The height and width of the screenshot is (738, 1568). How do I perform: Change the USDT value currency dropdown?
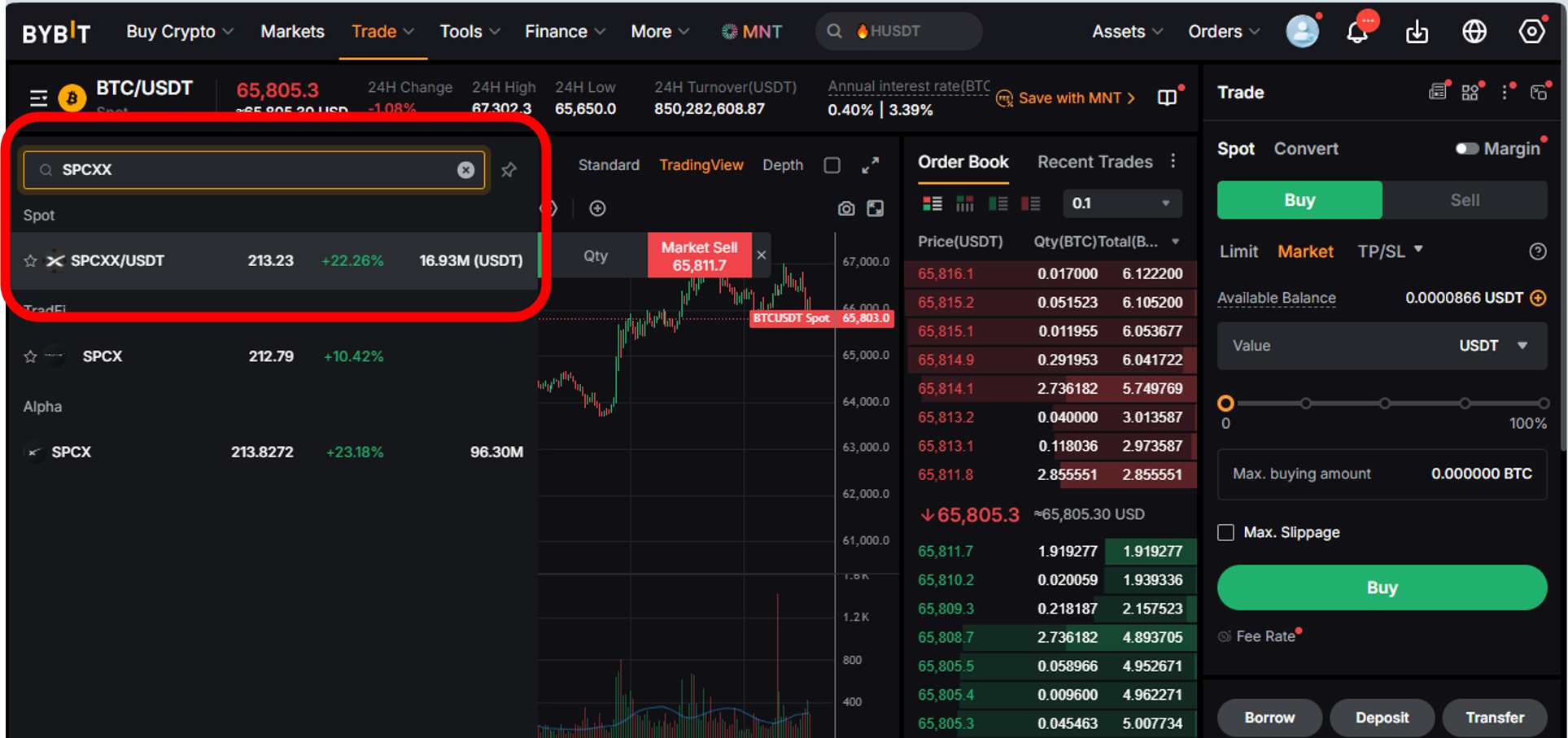(x=1493, y=346)
